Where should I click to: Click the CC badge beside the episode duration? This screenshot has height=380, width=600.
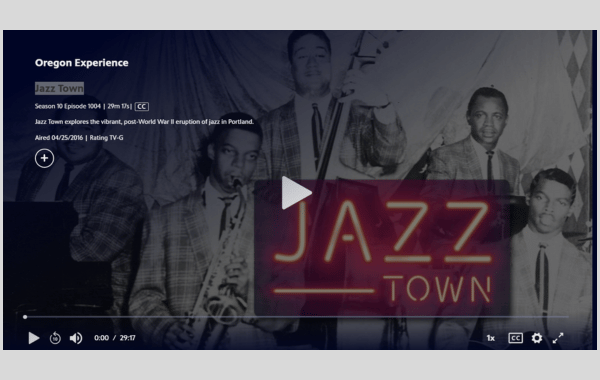coord(142,106)
